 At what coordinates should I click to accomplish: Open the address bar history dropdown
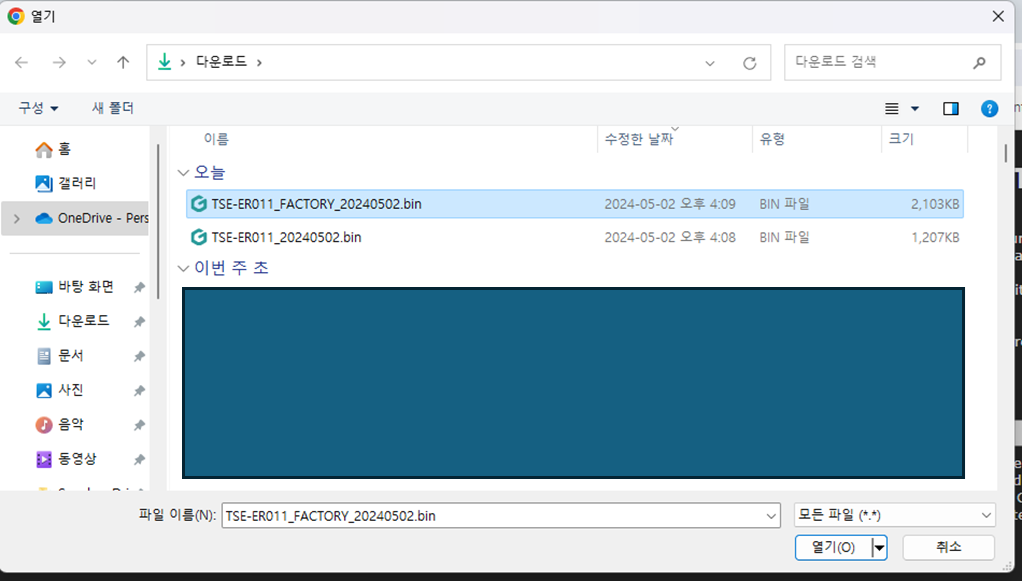710,63
